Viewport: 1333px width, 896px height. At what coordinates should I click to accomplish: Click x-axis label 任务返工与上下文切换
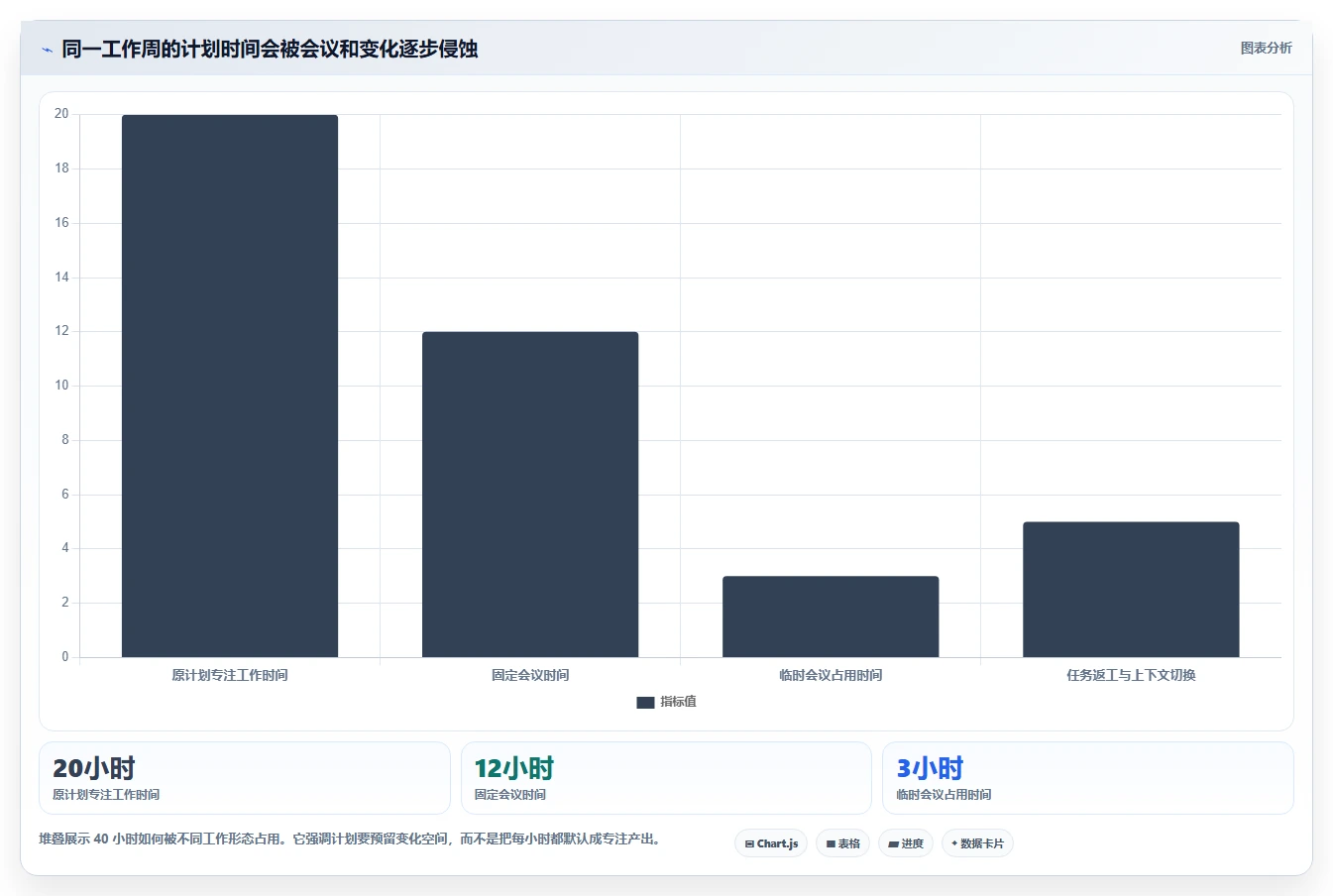(1131, 675)
